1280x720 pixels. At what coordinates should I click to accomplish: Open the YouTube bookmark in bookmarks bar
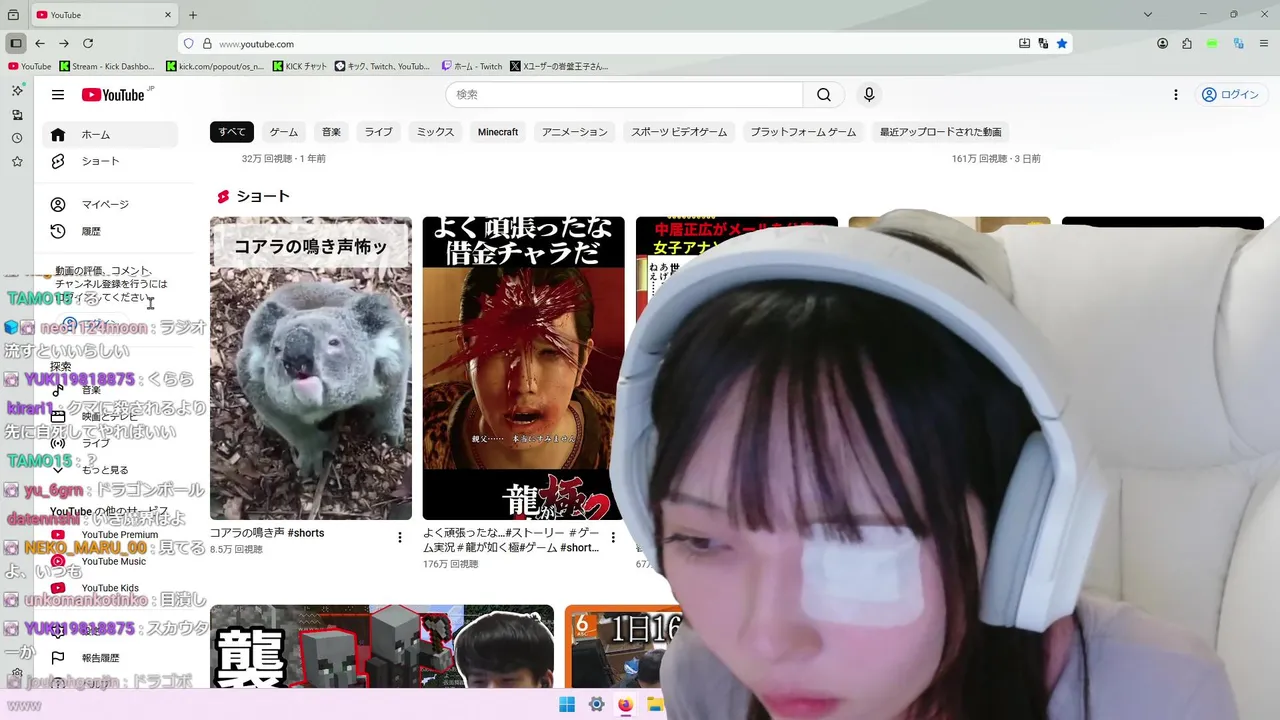pos(29,66)
